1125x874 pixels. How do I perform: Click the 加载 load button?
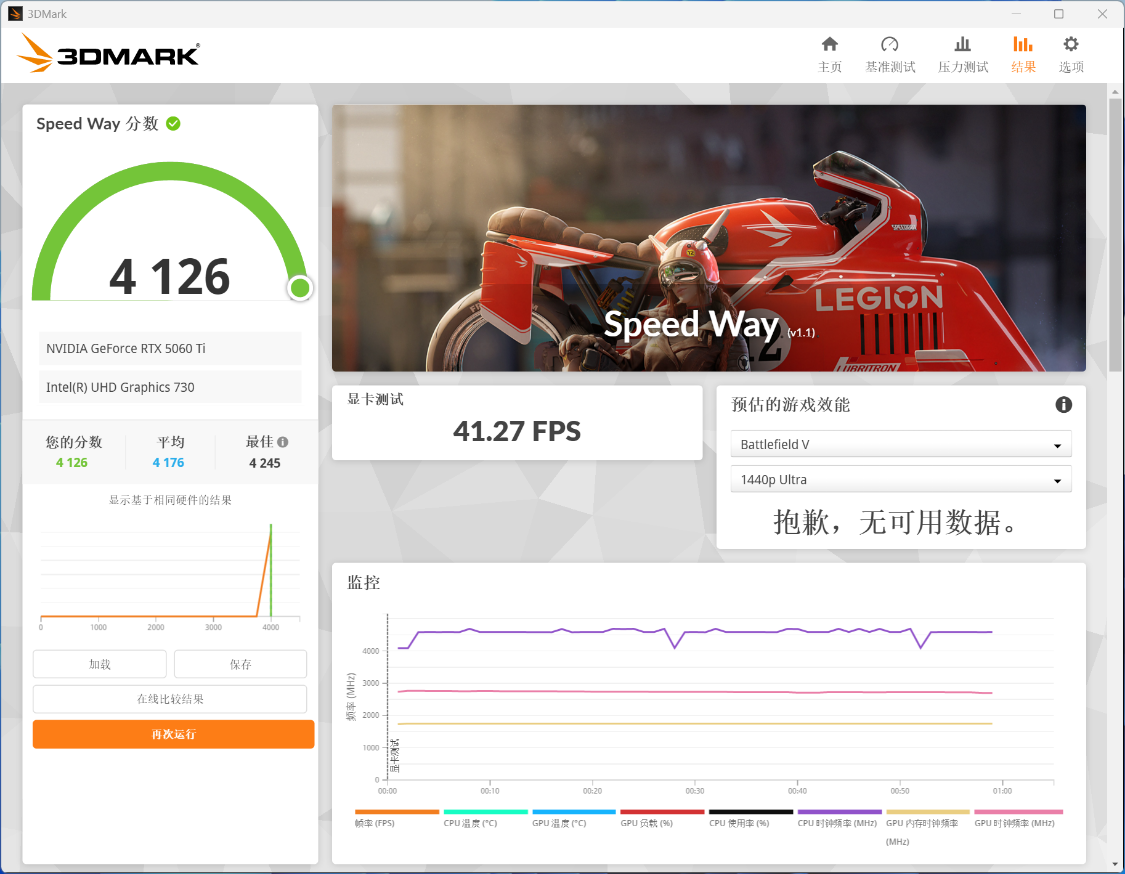pos(100,664)
